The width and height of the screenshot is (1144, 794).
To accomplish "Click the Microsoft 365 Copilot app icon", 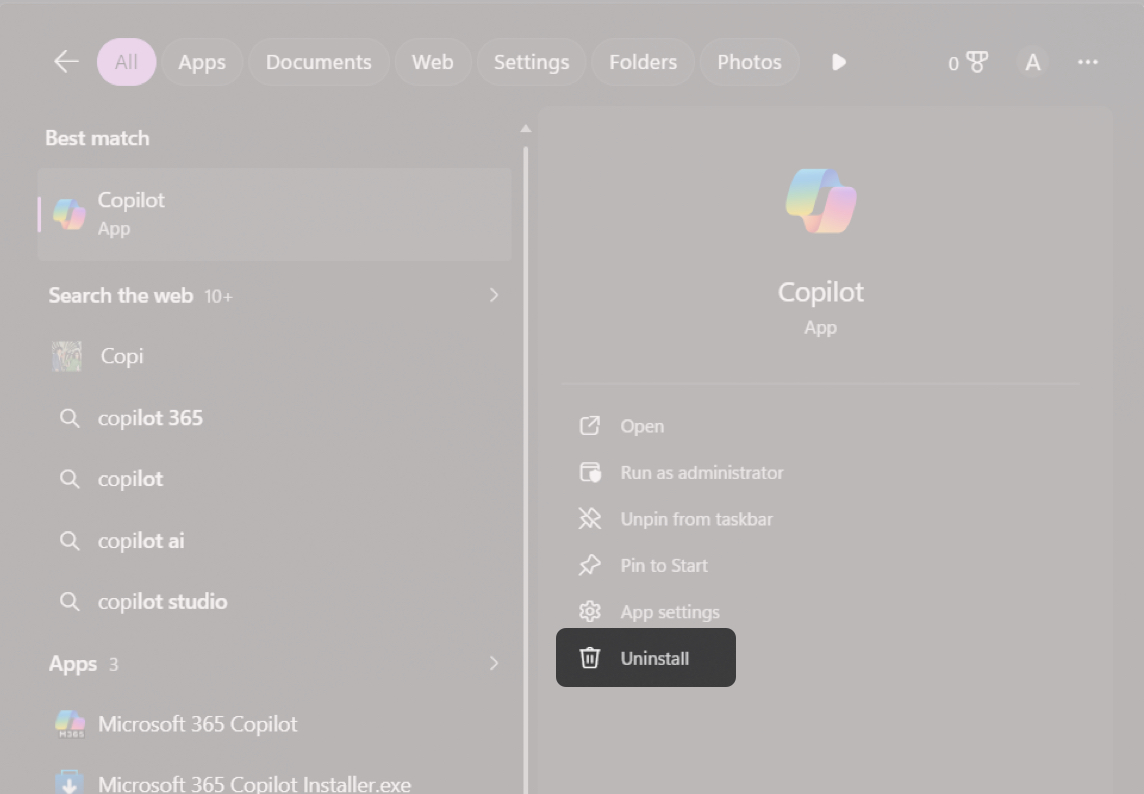I will pyautogui.click(x=69, y=723).
